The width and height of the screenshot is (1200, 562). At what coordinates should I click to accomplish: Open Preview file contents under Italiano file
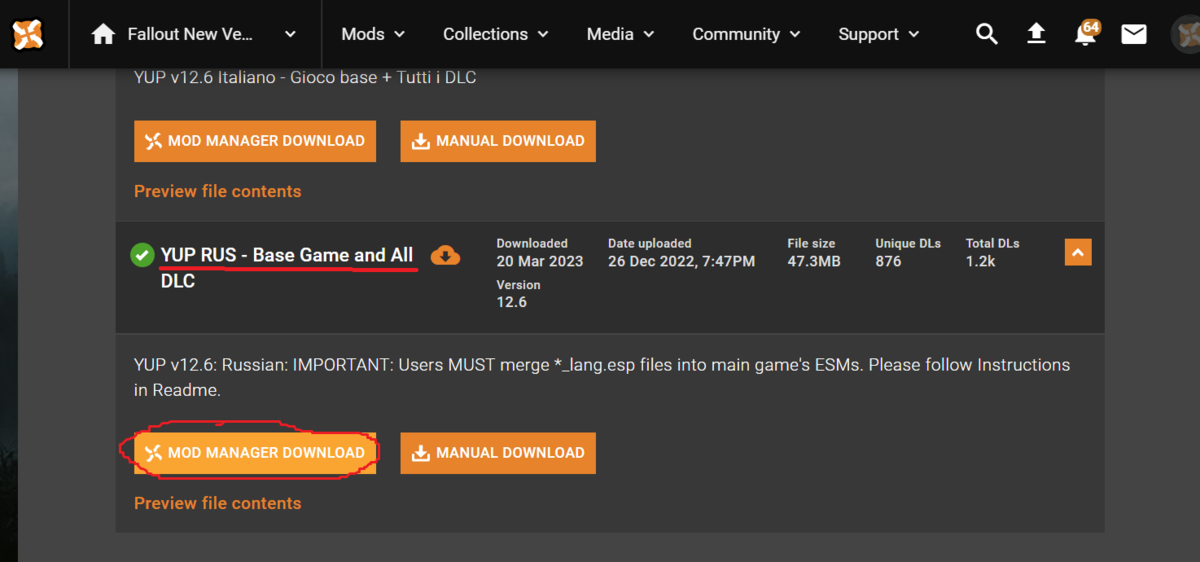[x=217, y=191]
